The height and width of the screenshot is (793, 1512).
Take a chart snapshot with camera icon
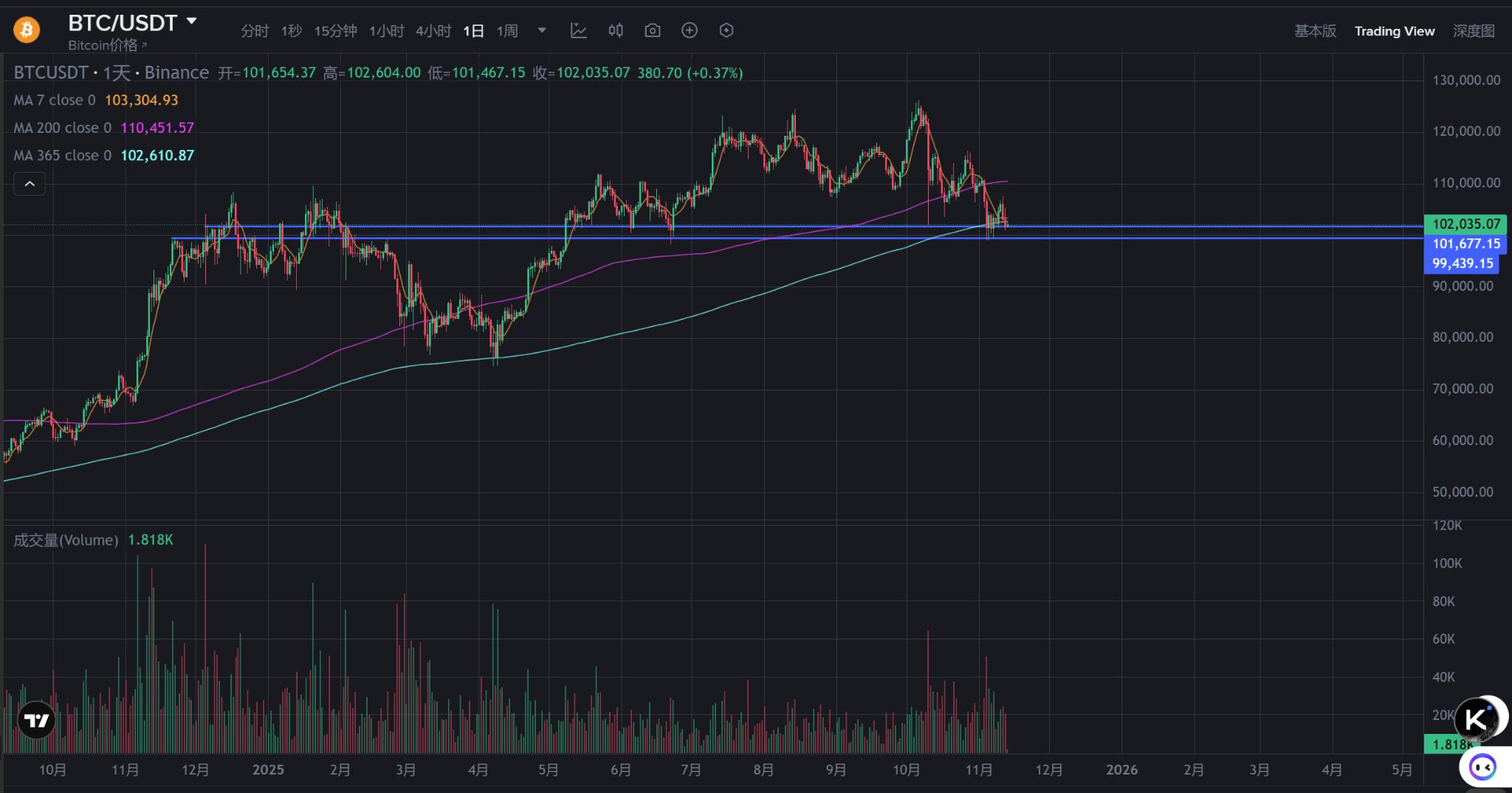(653, 30)
